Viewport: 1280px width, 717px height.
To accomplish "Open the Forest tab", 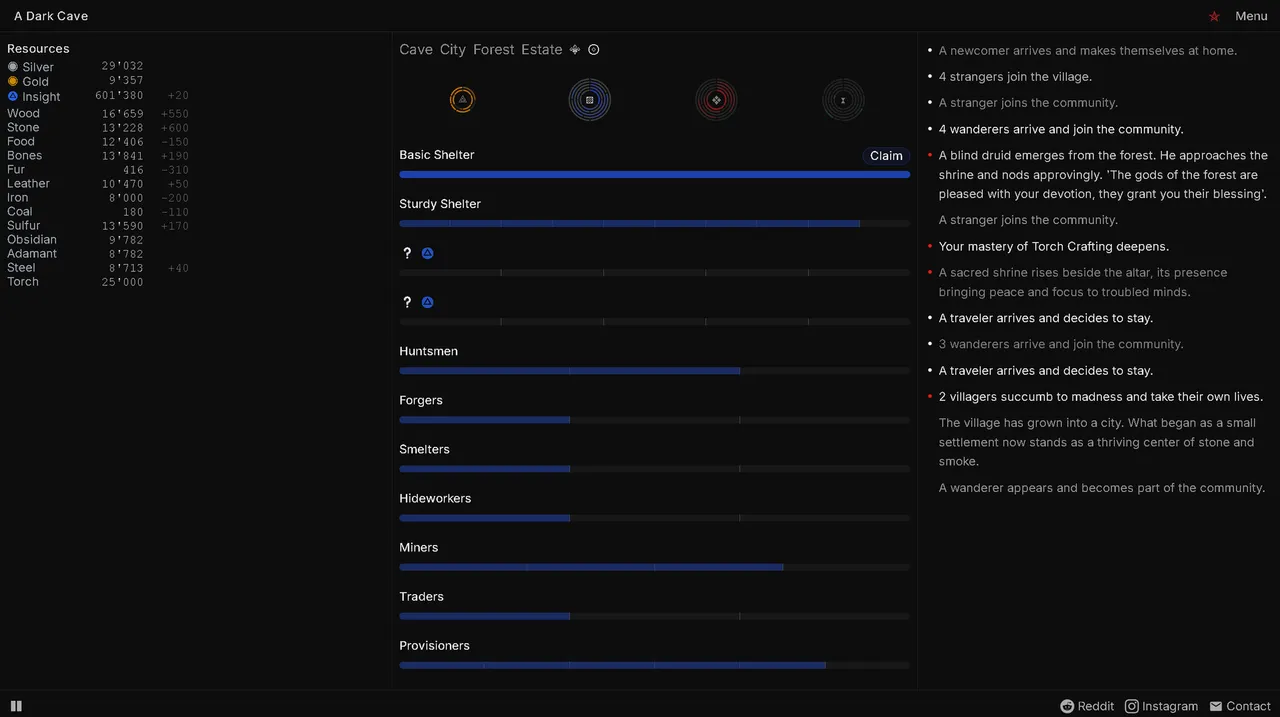I will coord(494,50).
